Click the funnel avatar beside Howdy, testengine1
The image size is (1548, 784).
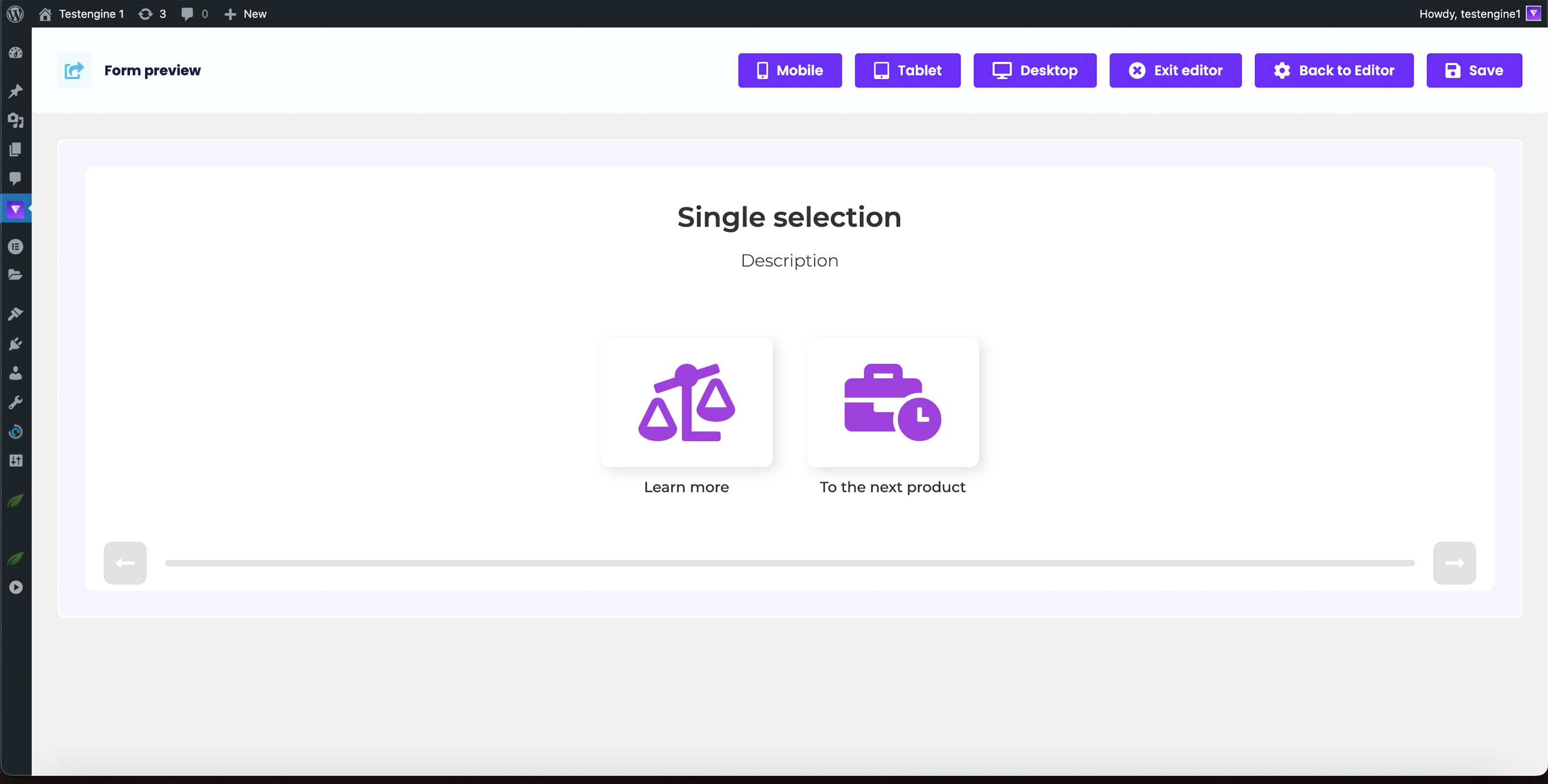click(x=1533, y=13)
